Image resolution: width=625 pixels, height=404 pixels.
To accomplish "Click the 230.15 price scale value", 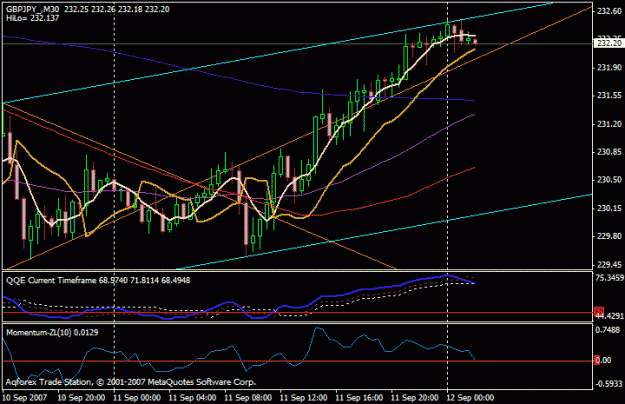I will (x=609, y=208).
